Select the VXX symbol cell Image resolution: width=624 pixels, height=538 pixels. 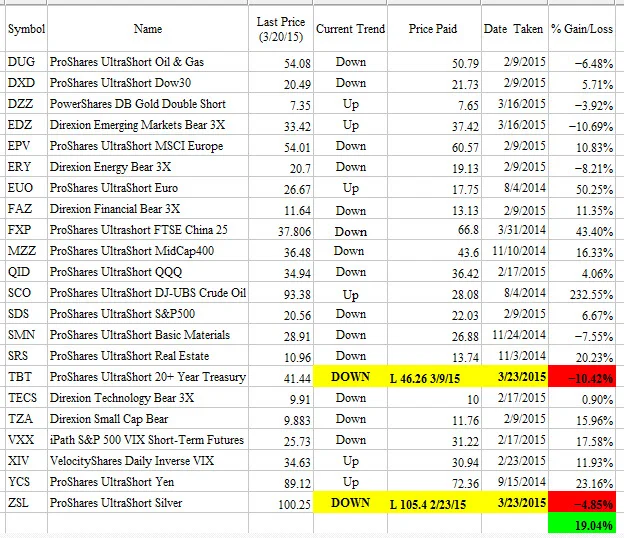(26, 440)
